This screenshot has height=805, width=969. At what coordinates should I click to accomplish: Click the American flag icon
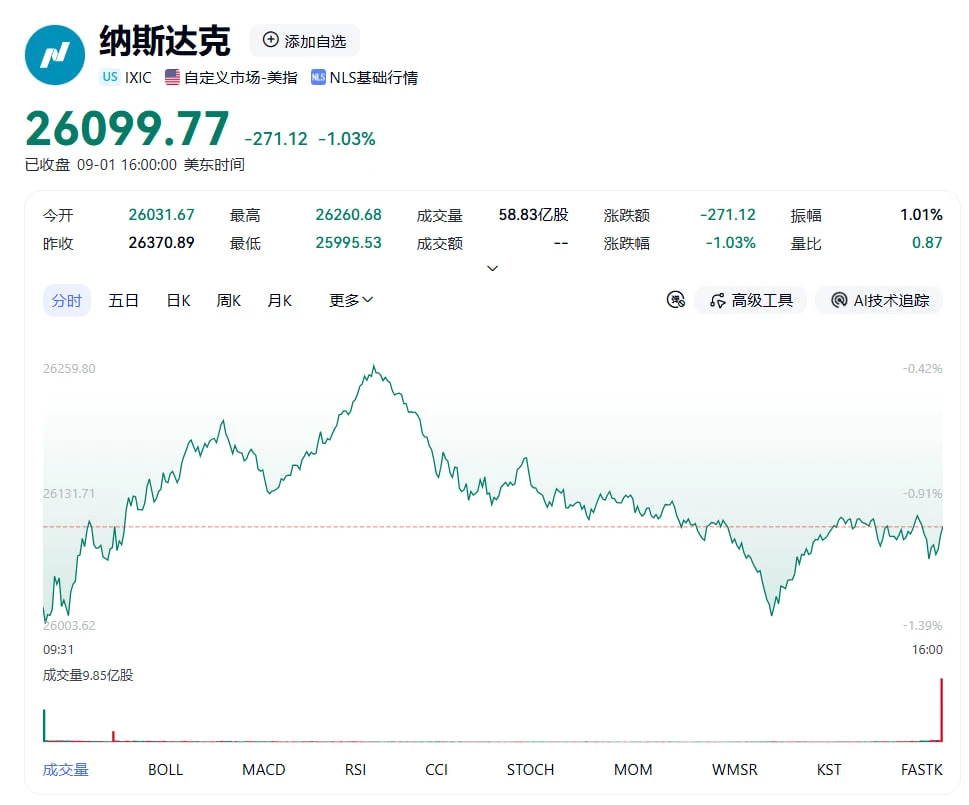pos(172,77)
